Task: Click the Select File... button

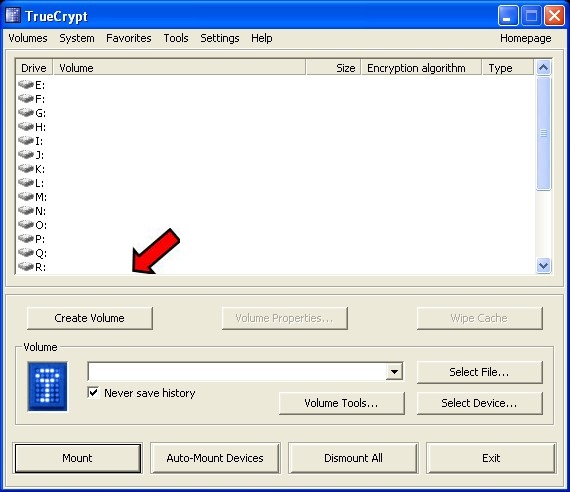Action: coord(479,372)
